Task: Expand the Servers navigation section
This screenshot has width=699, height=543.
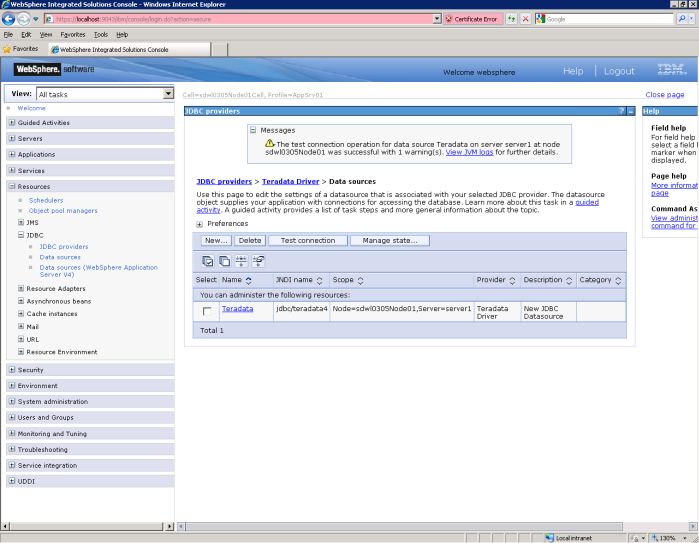Action: coord(12,138)
